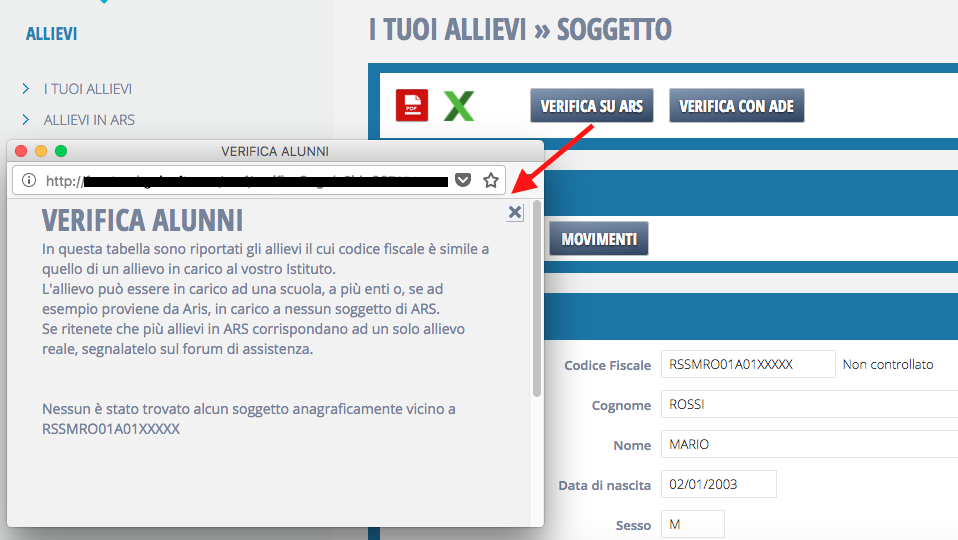Click the Data di nascita field
This screenshot has width=958, height=540.
tap(718, 485)
